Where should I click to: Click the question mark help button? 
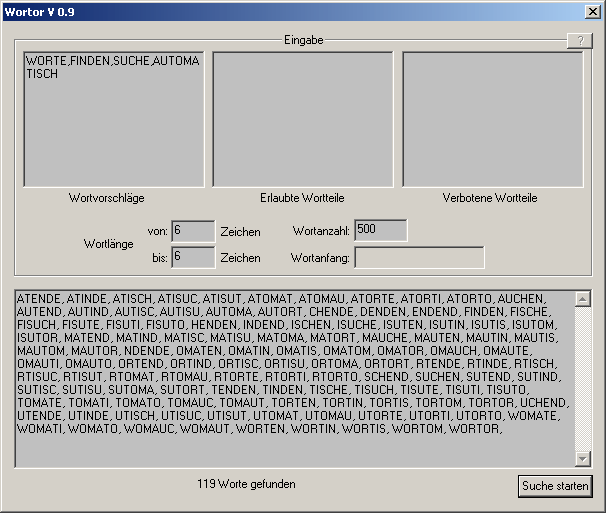579,41
